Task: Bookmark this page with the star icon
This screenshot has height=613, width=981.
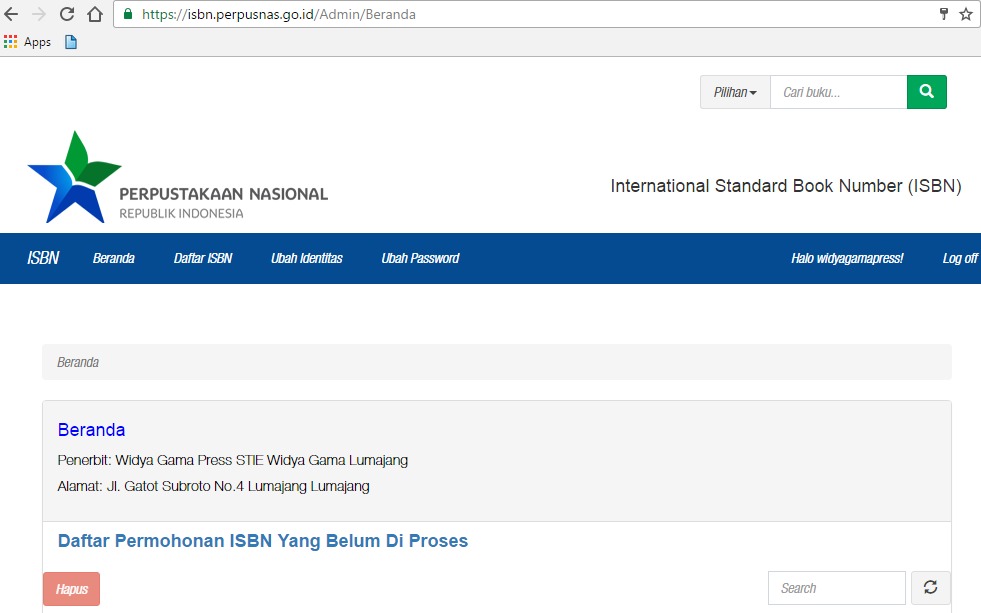Action: 966,14
